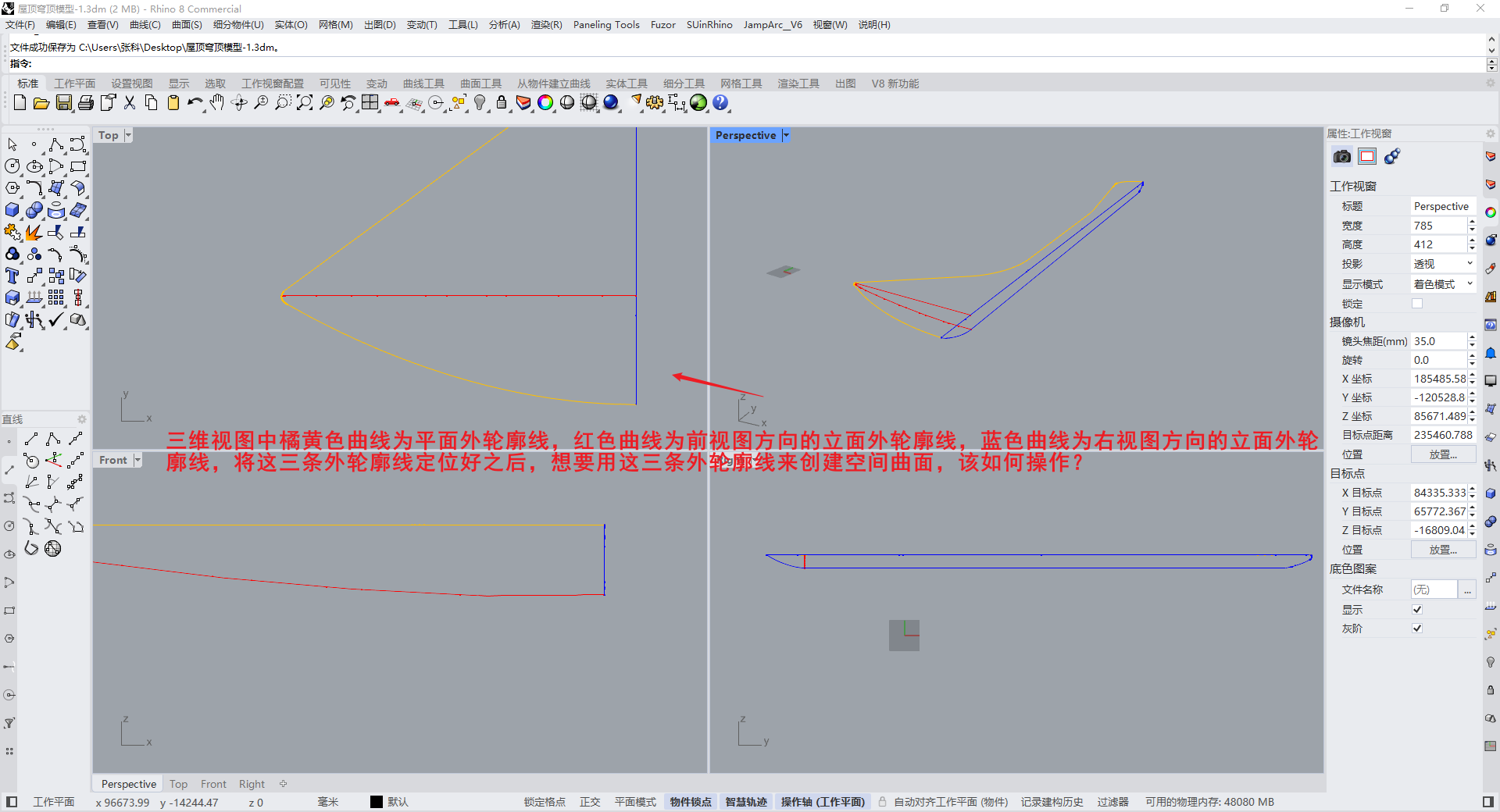Viewport: 1500px width, 812px height.
Task: Switch to the 曲线工具 toolbar tab
Action: point(423,84)
